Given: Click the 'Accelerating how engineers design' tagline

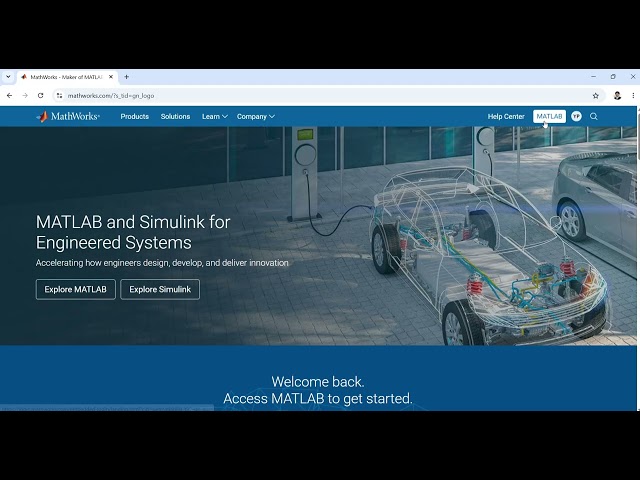Looking at the screenshot, I should [x=162, y=263].
